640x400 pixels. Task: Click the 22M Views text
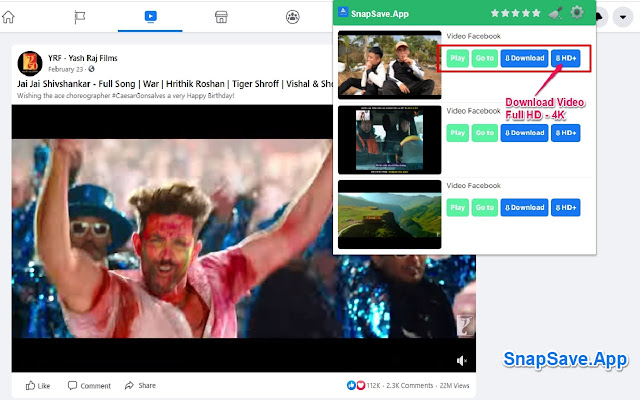pos(454,385)
